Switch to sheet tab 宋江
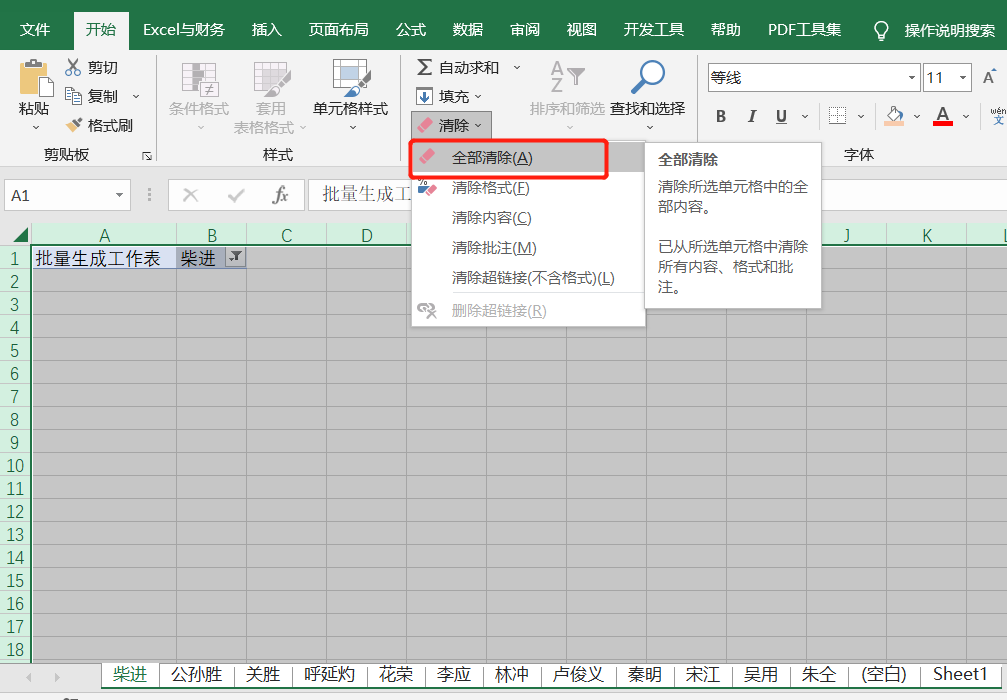This screenshot has width=1007, height=700. (703, 674)
